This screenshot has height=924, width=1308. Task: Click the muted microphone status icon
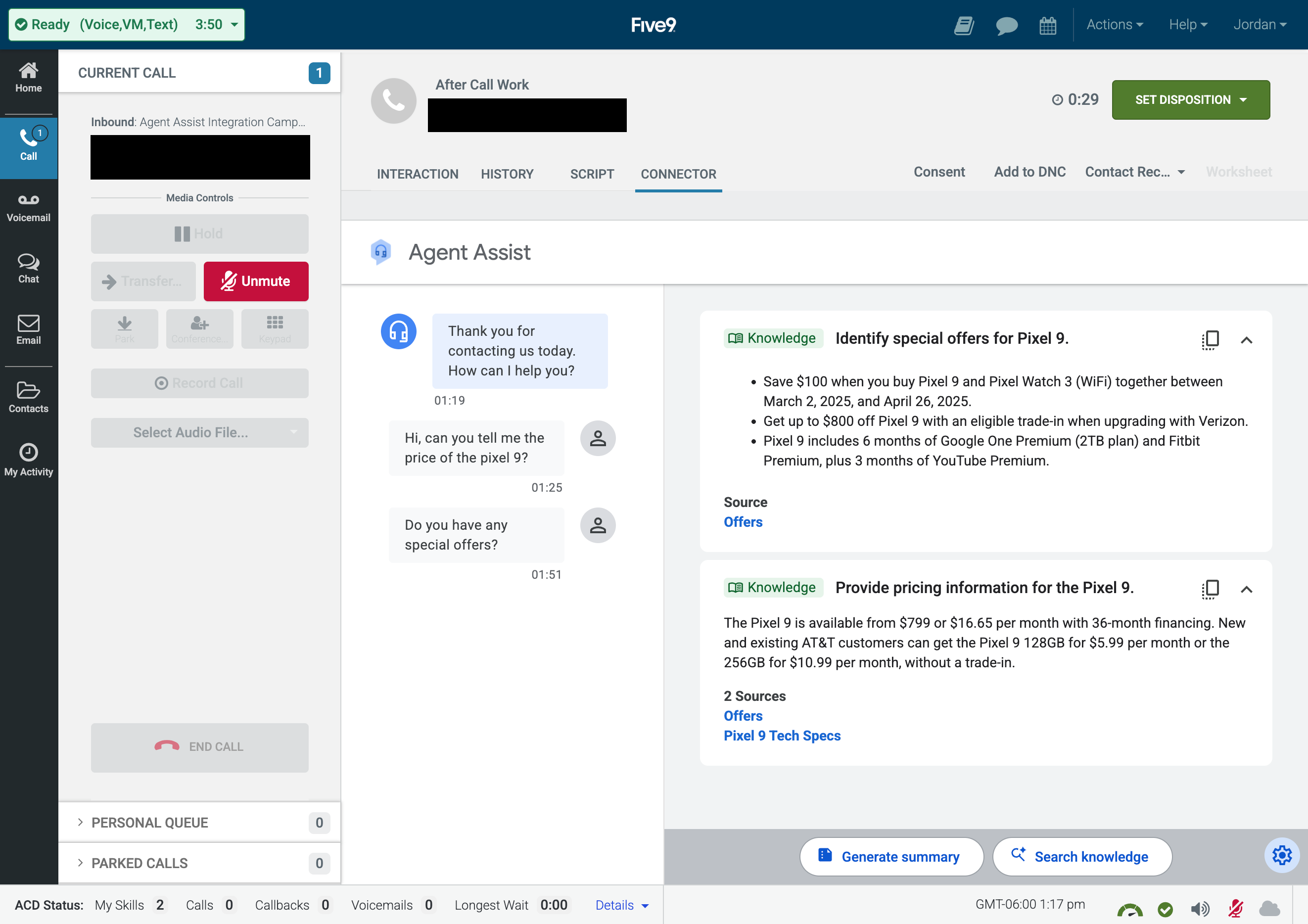coord(1235,909)
